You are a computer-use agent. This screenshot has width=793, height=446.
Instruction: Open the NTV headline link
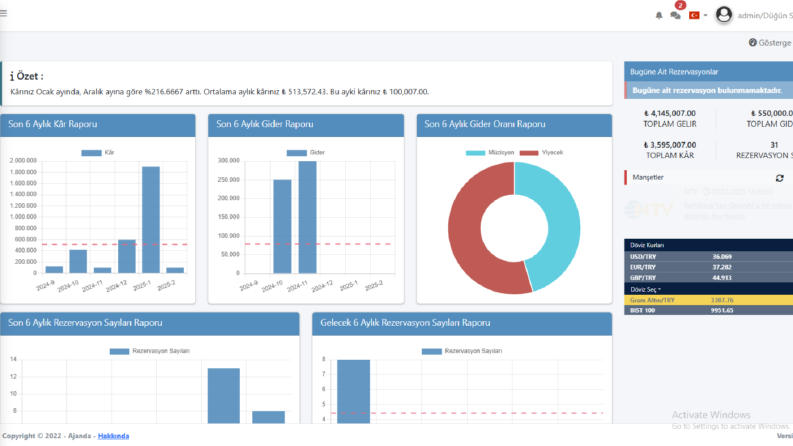tap(738, 210)
